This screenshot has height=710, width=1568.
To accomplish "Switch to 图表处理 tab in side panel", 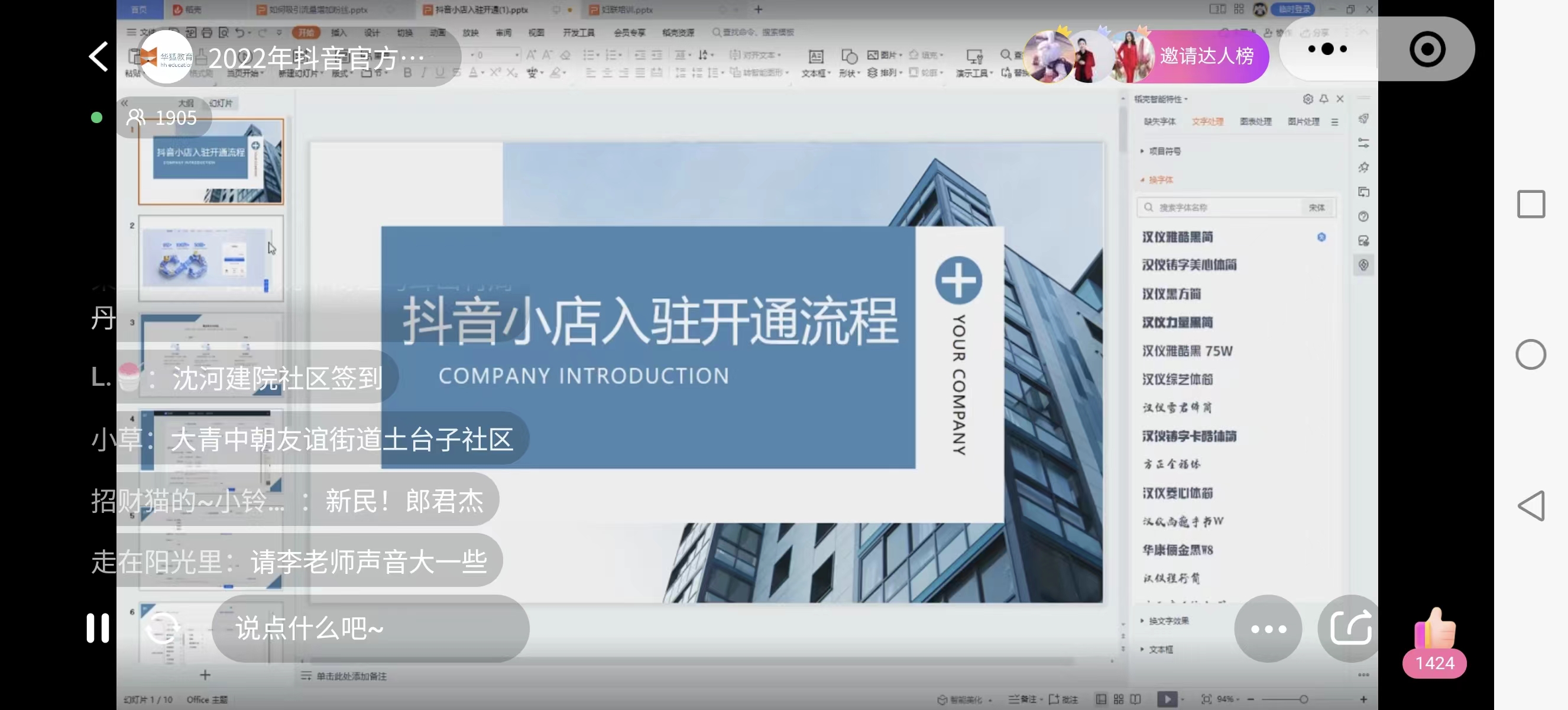I will coord(1256,121).
